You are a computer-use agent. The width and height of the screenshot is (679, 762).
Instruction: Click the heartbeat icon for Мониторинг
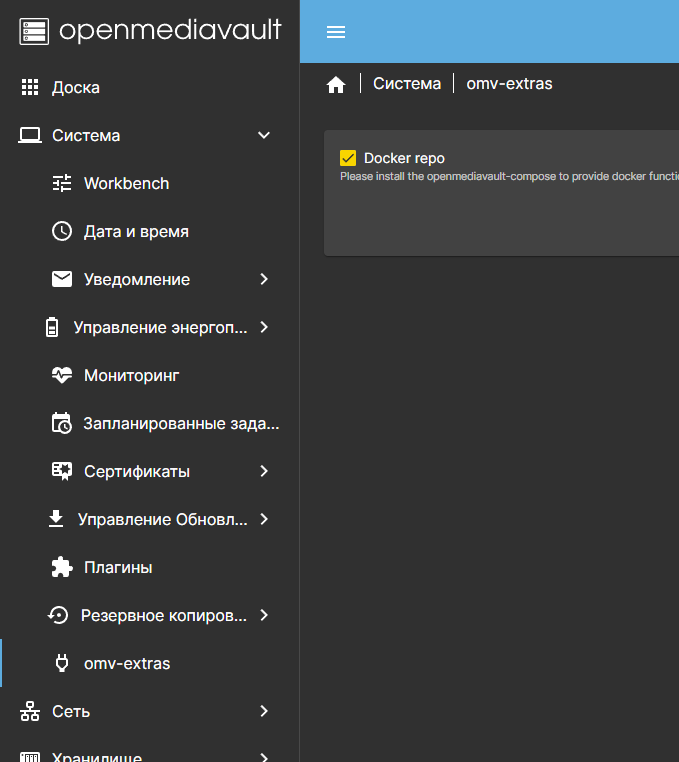(62, 375)
